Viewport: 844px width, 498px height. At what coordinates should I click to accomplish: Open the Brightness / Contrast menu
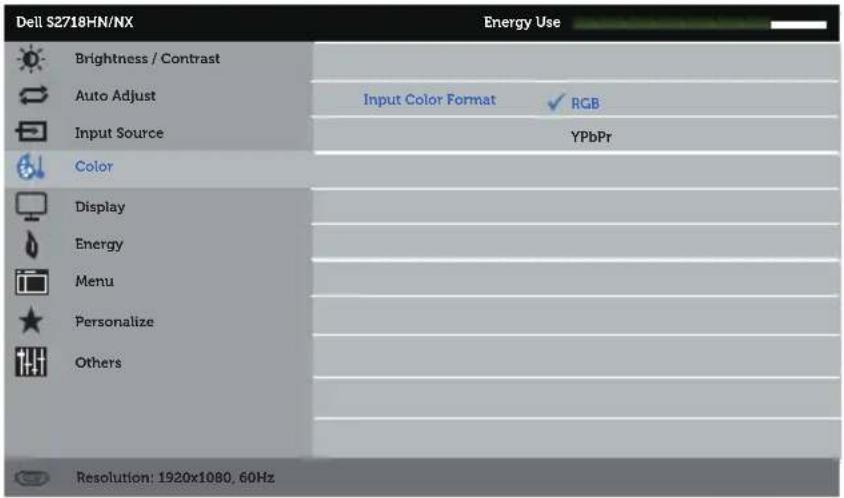(147, 58)
